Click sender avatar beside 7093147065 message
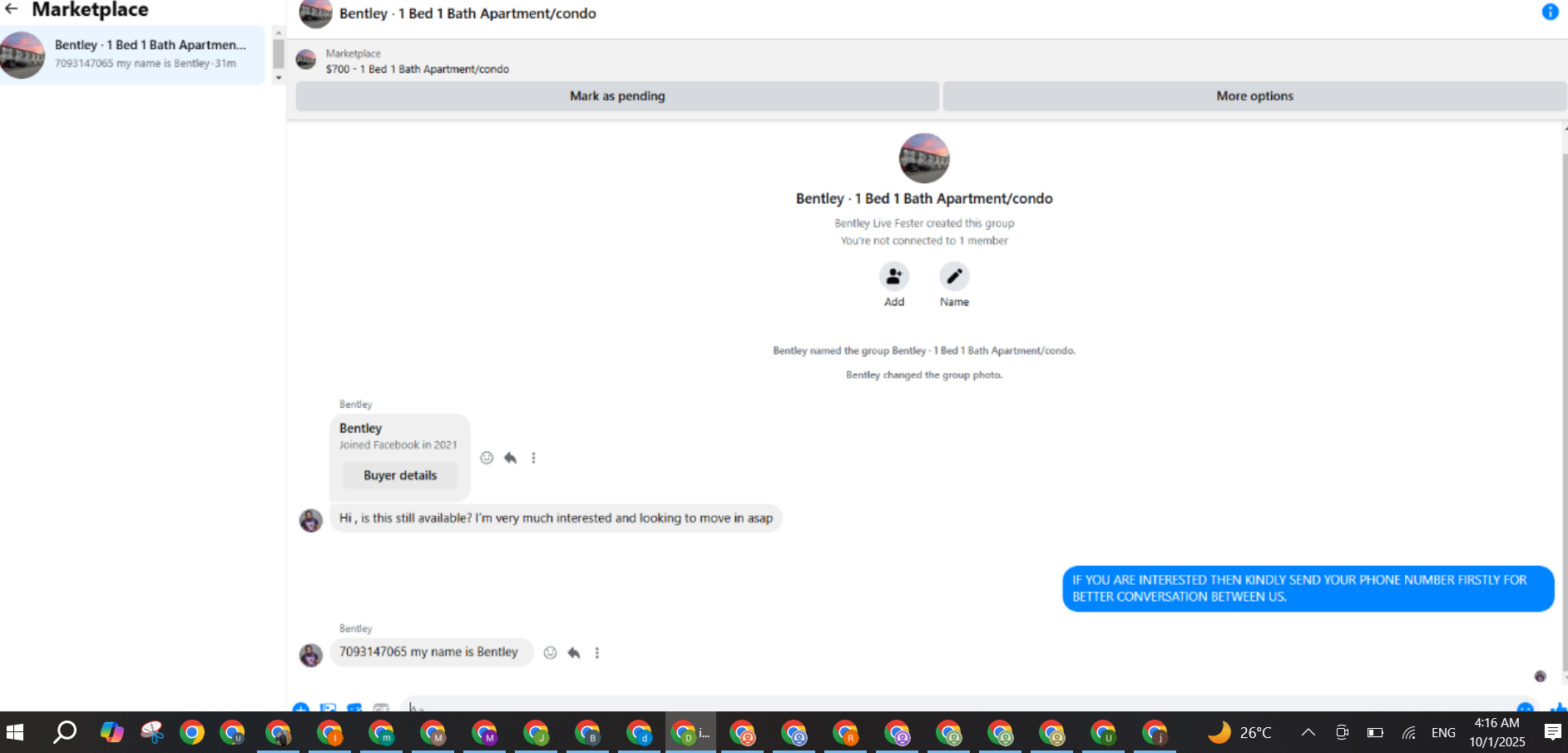The image size is (1568, 753). click(311, 655)
